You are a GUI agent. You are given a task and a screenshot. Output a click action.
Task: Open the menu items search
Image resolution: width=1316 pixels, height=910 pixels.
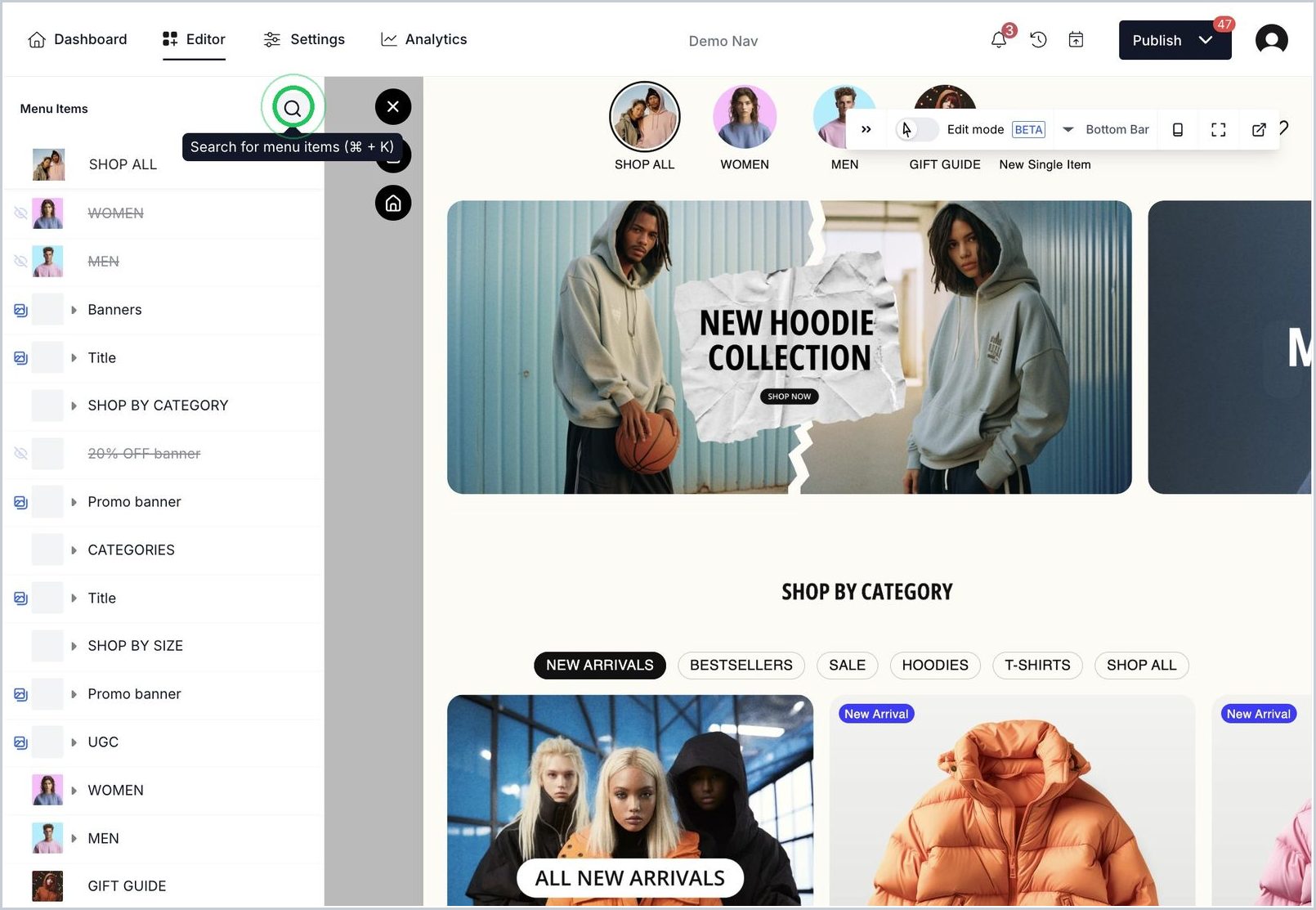click(x=293, y=107)
